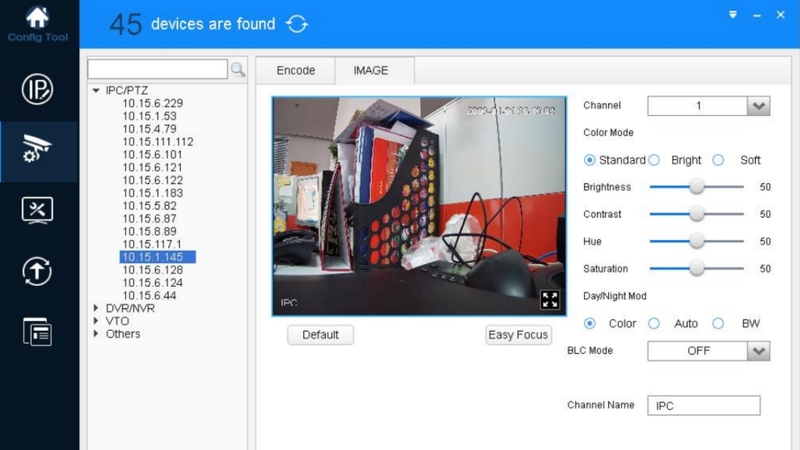Select device 10.15.8.89
Viewport: 800px width, 450px height.
pyautogui.click(x=149, y=231)
